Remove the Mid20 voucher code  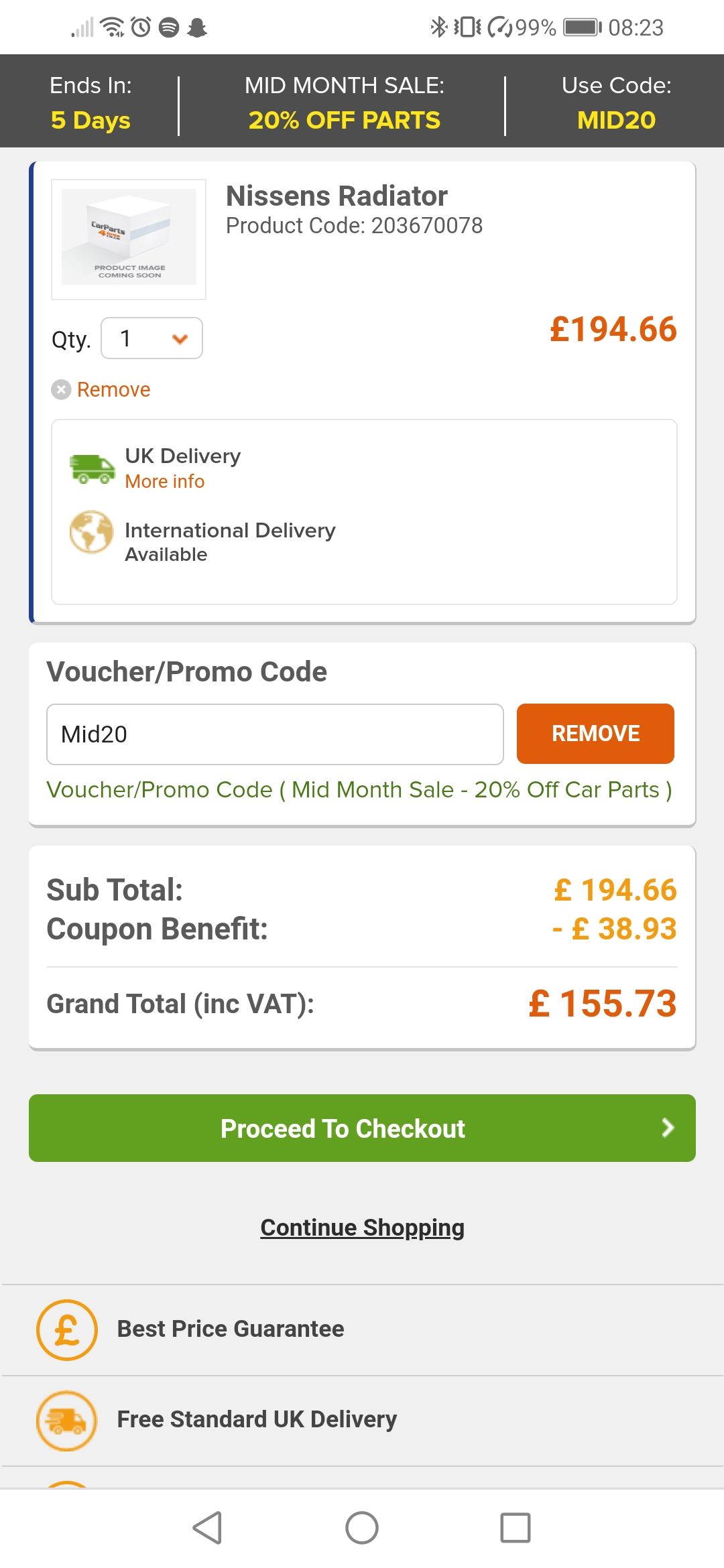point(595,734)
